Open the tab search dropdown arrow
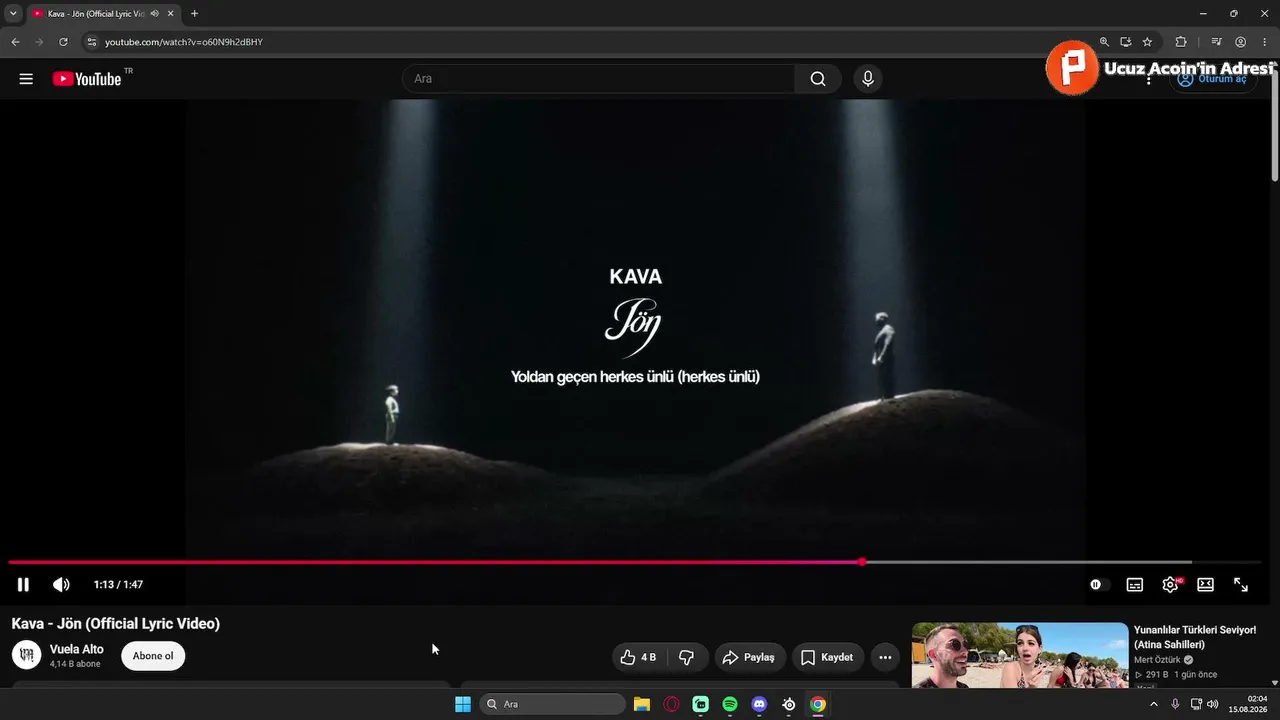This screenshot has width=1280, height=720. (x=13, y=14)
